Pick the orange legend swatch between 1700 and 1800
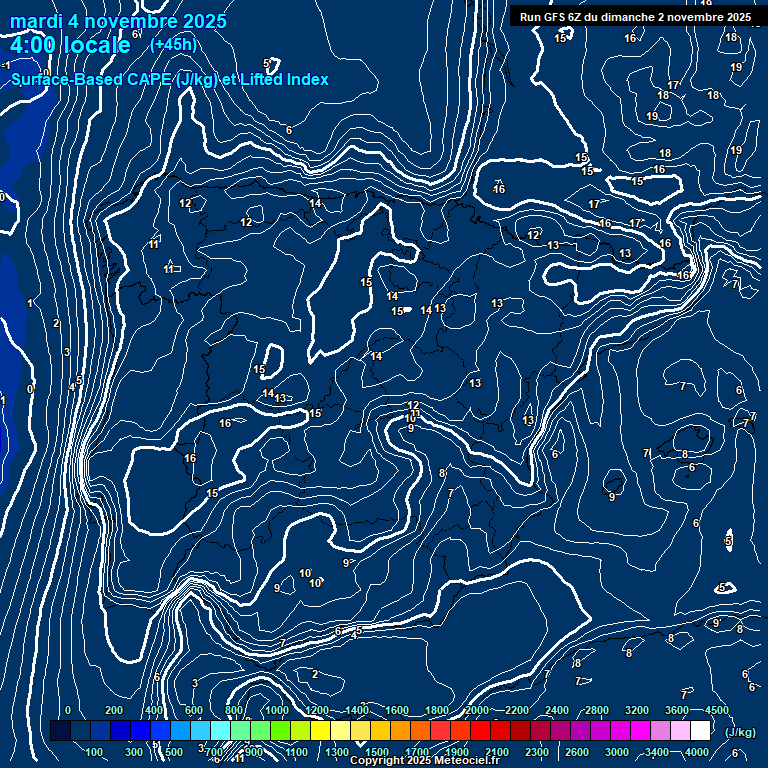Viewport: 768px width, 768px height. (421, 730)
